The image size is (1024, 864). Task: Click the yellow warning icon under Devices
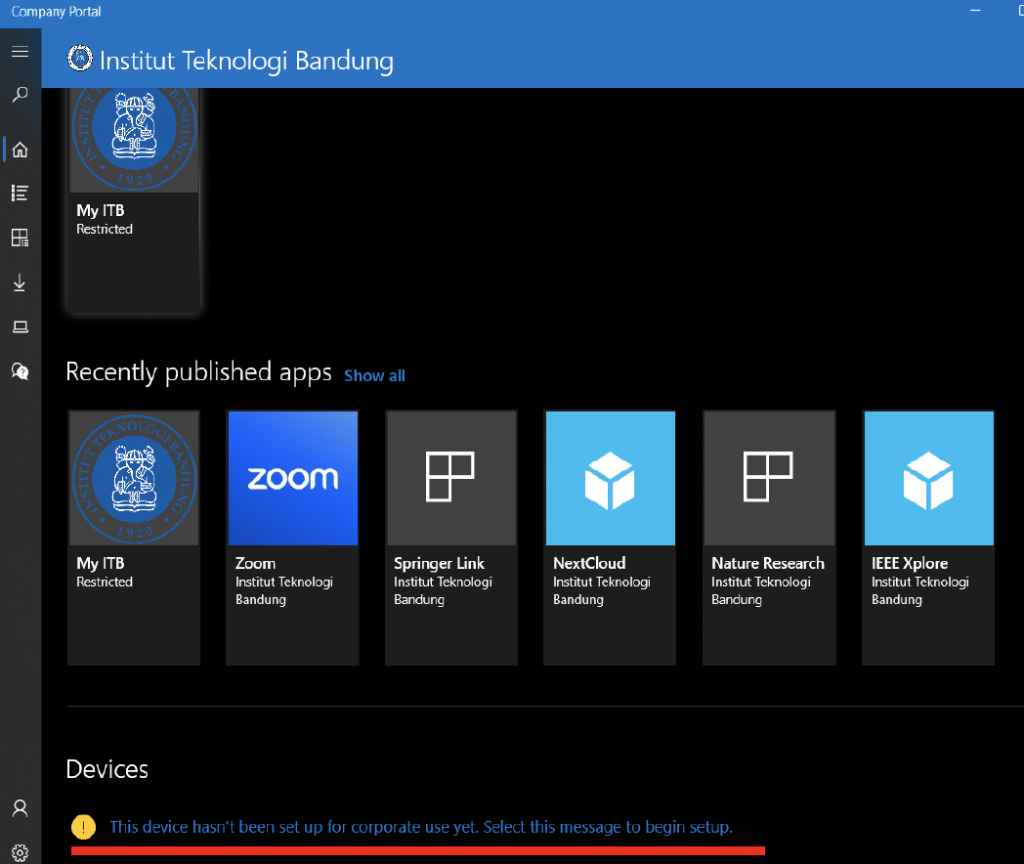84,827
